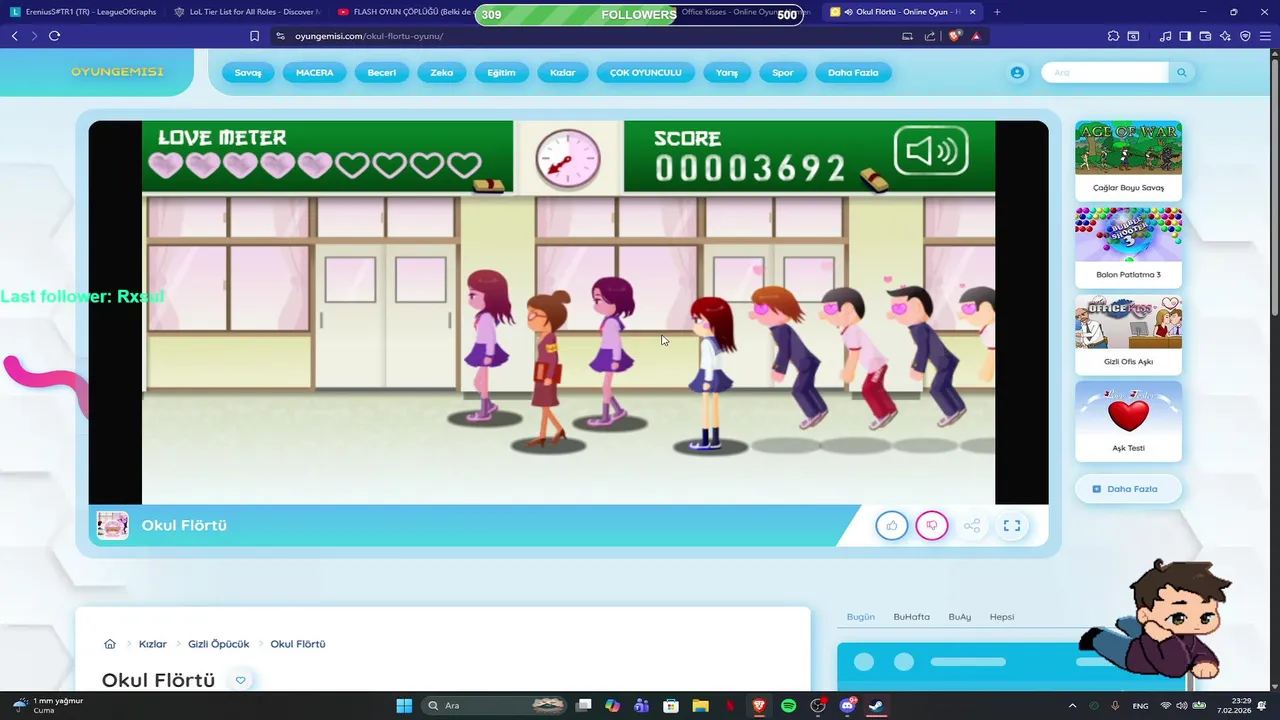Open the Spor category
Viewport: 1280px width, 720px height.
783,73
